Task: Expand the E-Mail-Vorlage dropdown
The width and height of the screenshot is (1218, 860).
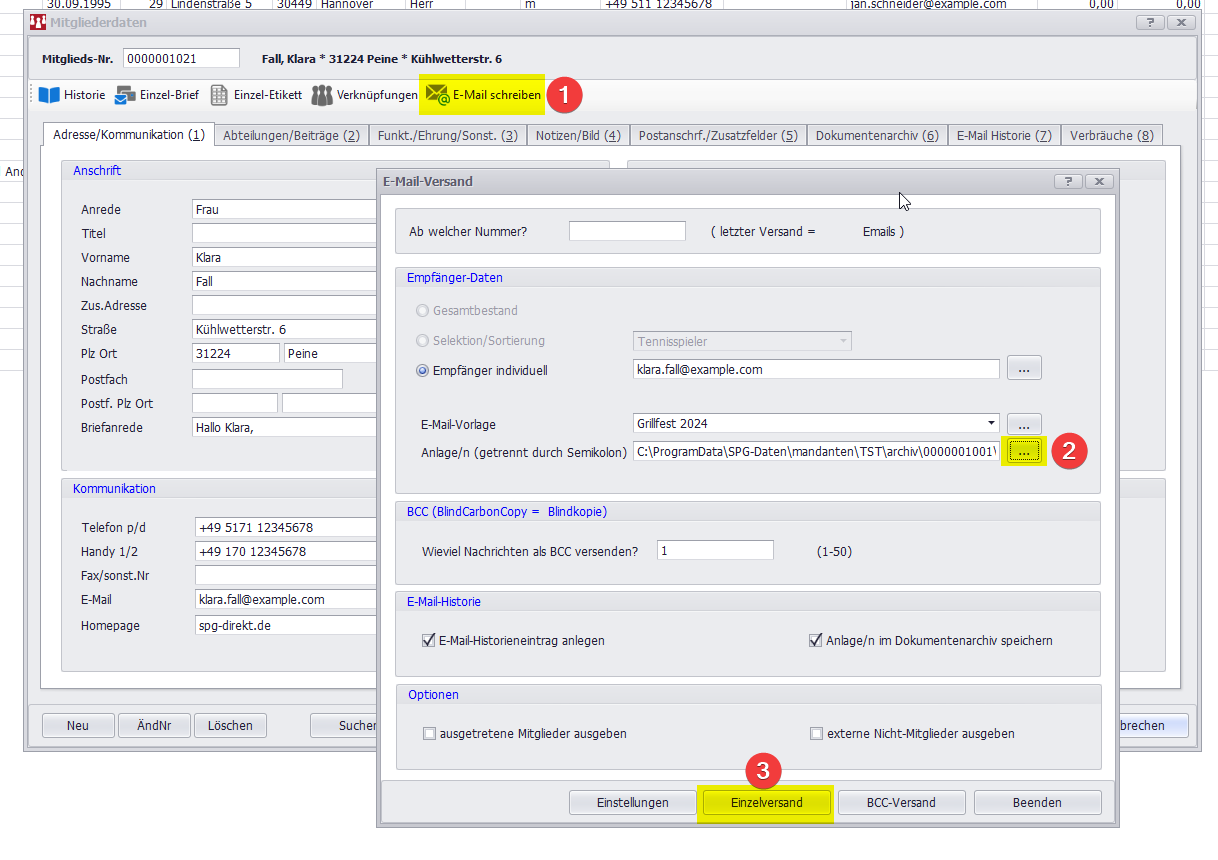Action: pyautogui.click(x=991, y=423)
